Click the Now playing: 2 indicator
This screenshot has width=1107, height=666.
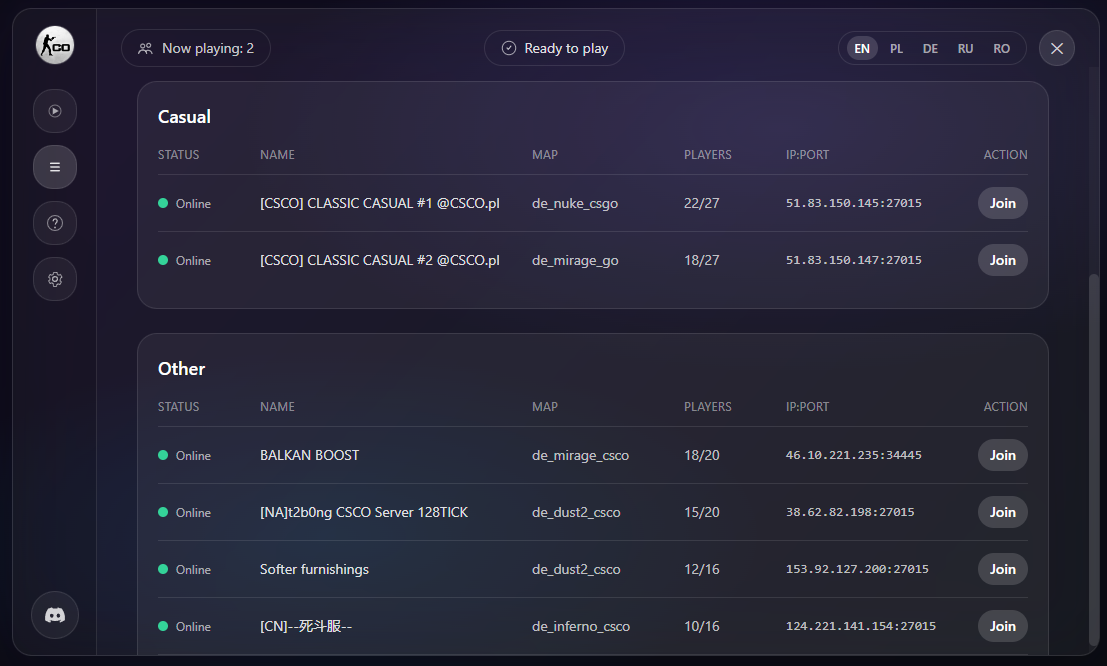pos(196,47)
